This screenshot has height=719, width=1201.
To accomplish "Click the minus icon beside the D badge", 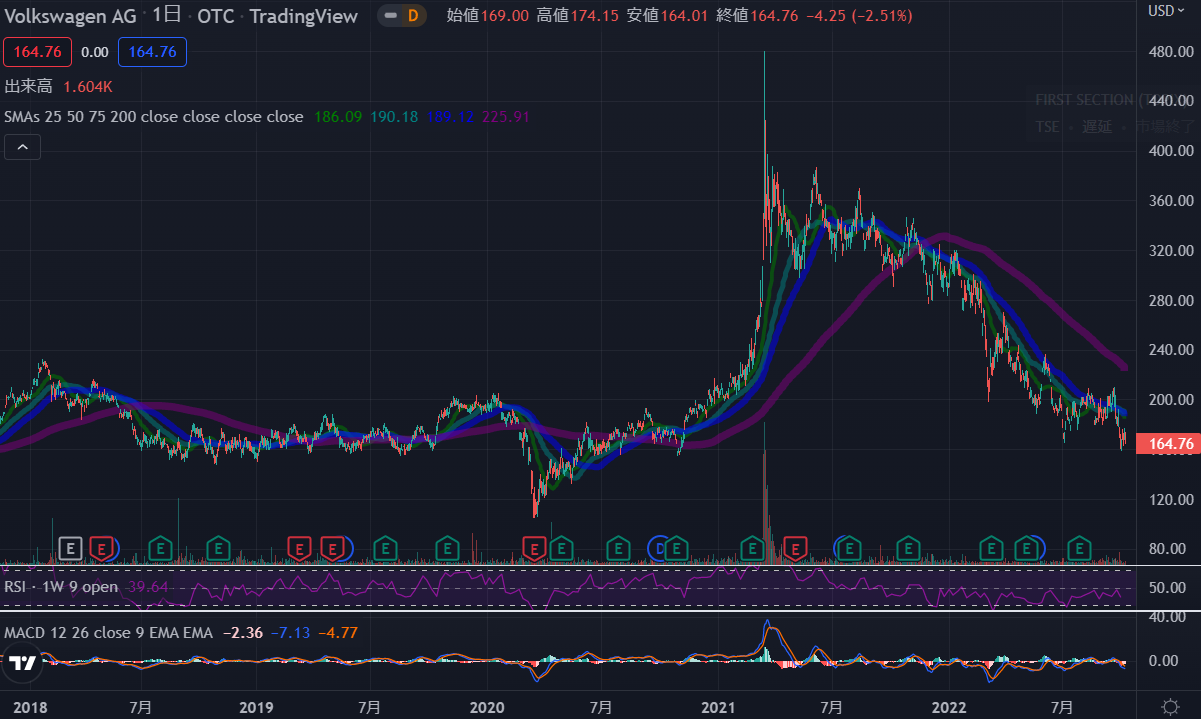I will pyautogui.click(x=389, y=15).
